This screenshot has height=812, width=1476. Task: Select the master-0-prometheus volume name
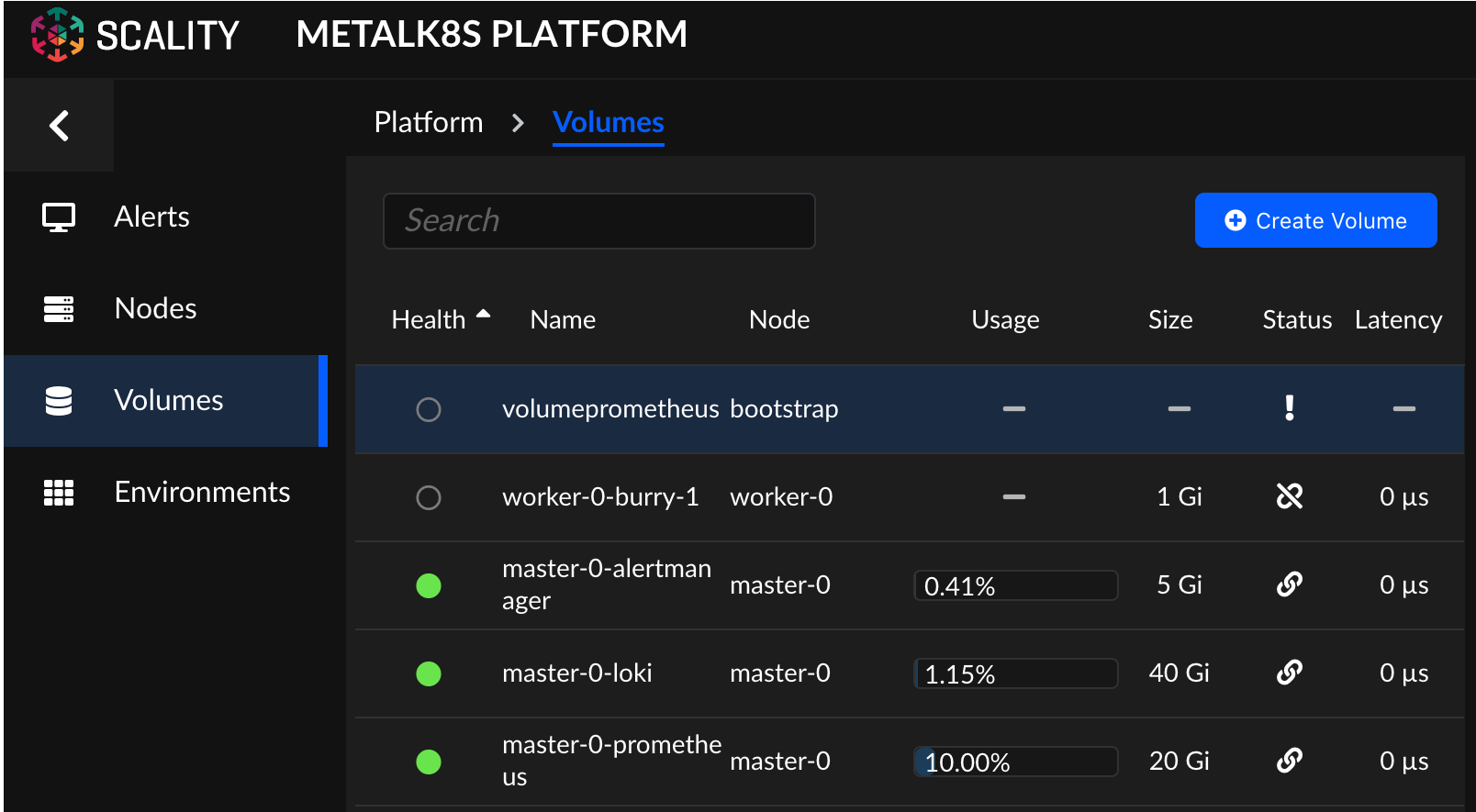pyautogui.click(x=612, y=761)
